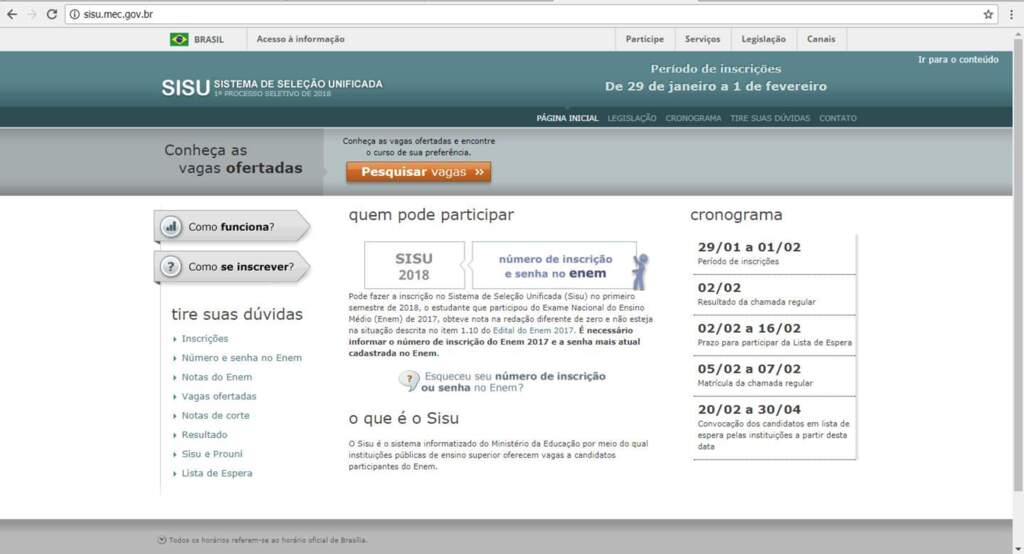This screenshot has width=1024, height=554.
Task: Click clock icon in footer note
Action: click(162, 540)
